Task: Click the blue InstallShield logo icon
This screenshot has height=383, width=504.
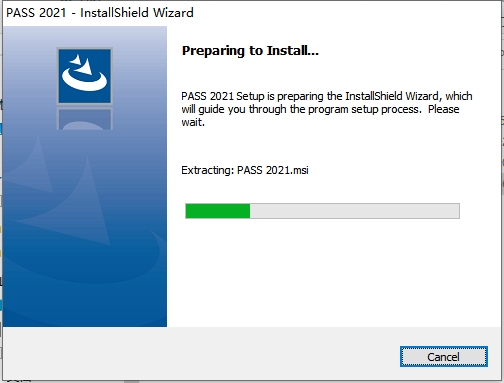Action: coord(85,76)
